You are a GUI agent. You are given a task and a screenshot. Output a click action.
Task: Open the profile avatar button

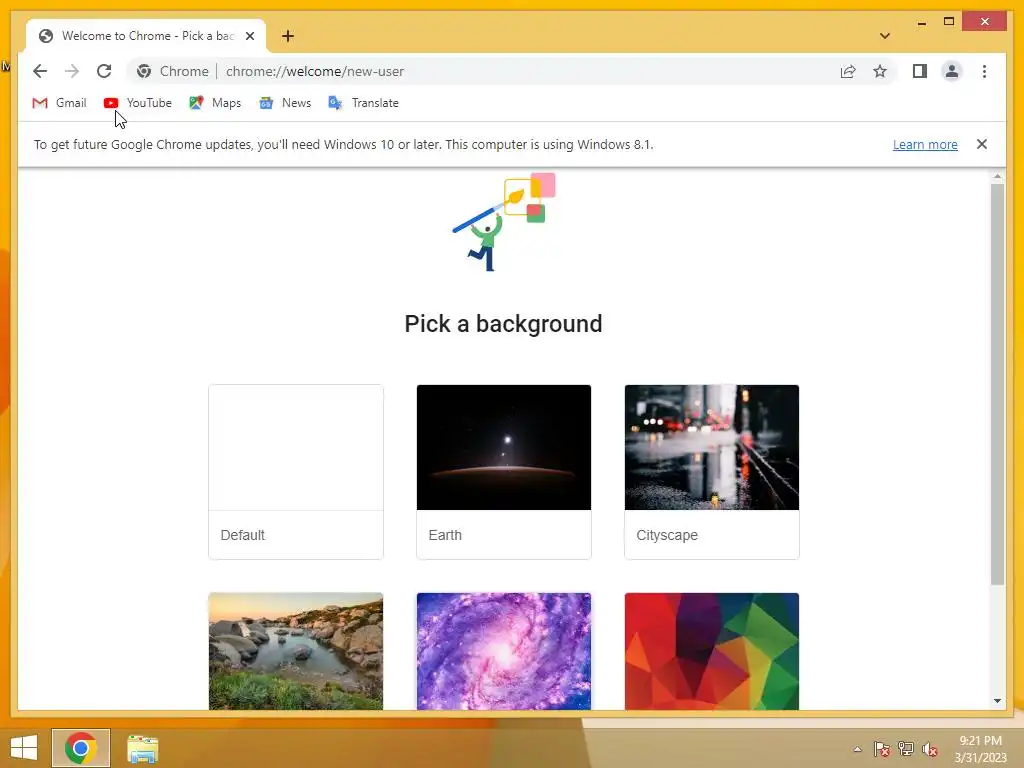click(952, 71)
